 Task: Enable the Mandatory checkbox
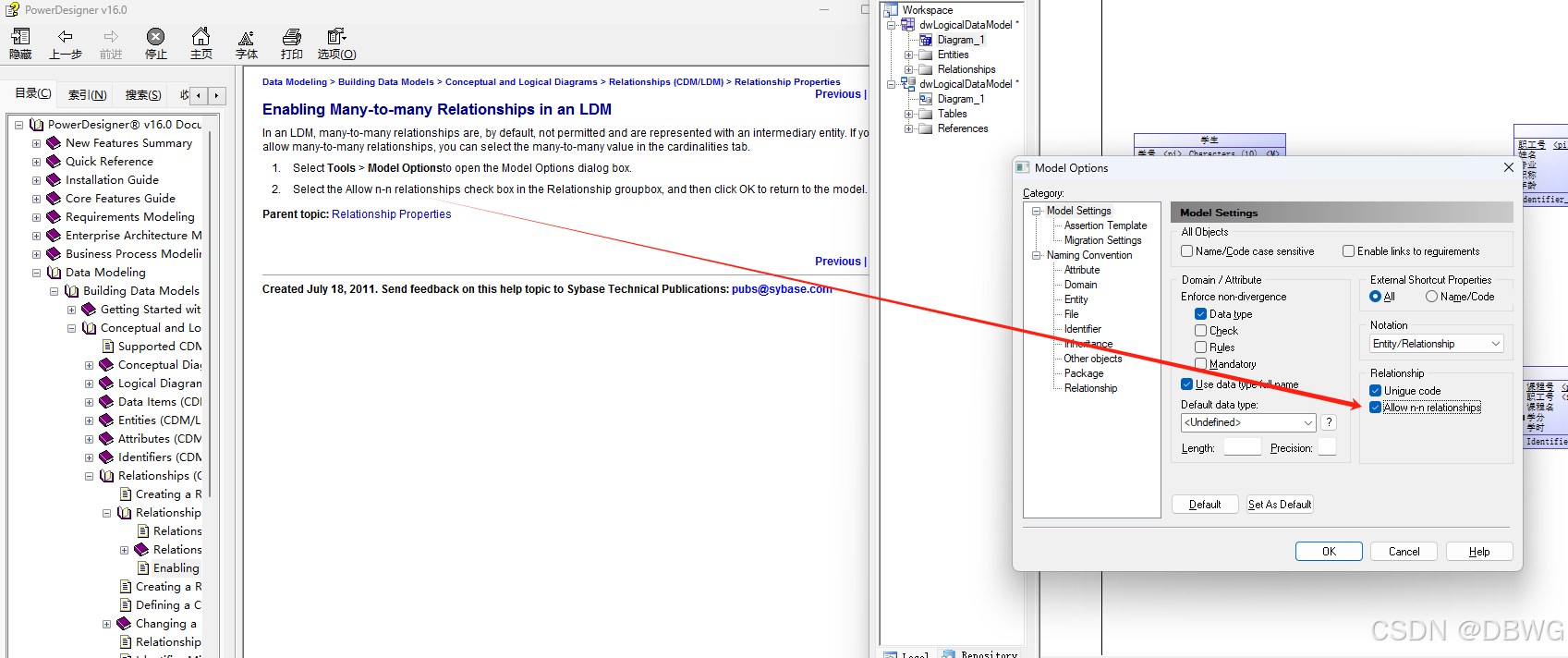(1201, 364)
